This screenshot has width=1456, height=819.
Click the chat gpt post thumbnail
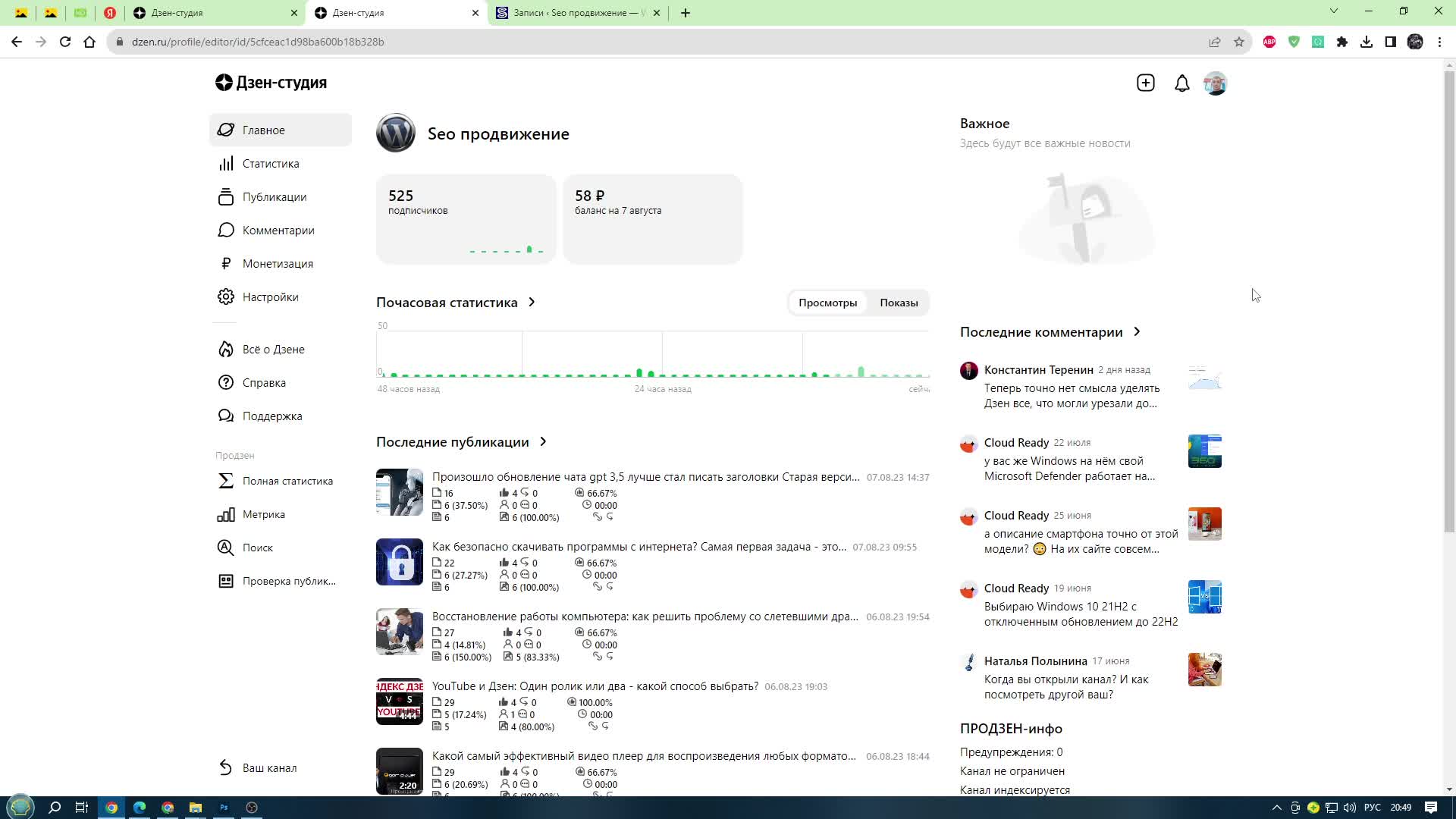(x=400, y=492)
